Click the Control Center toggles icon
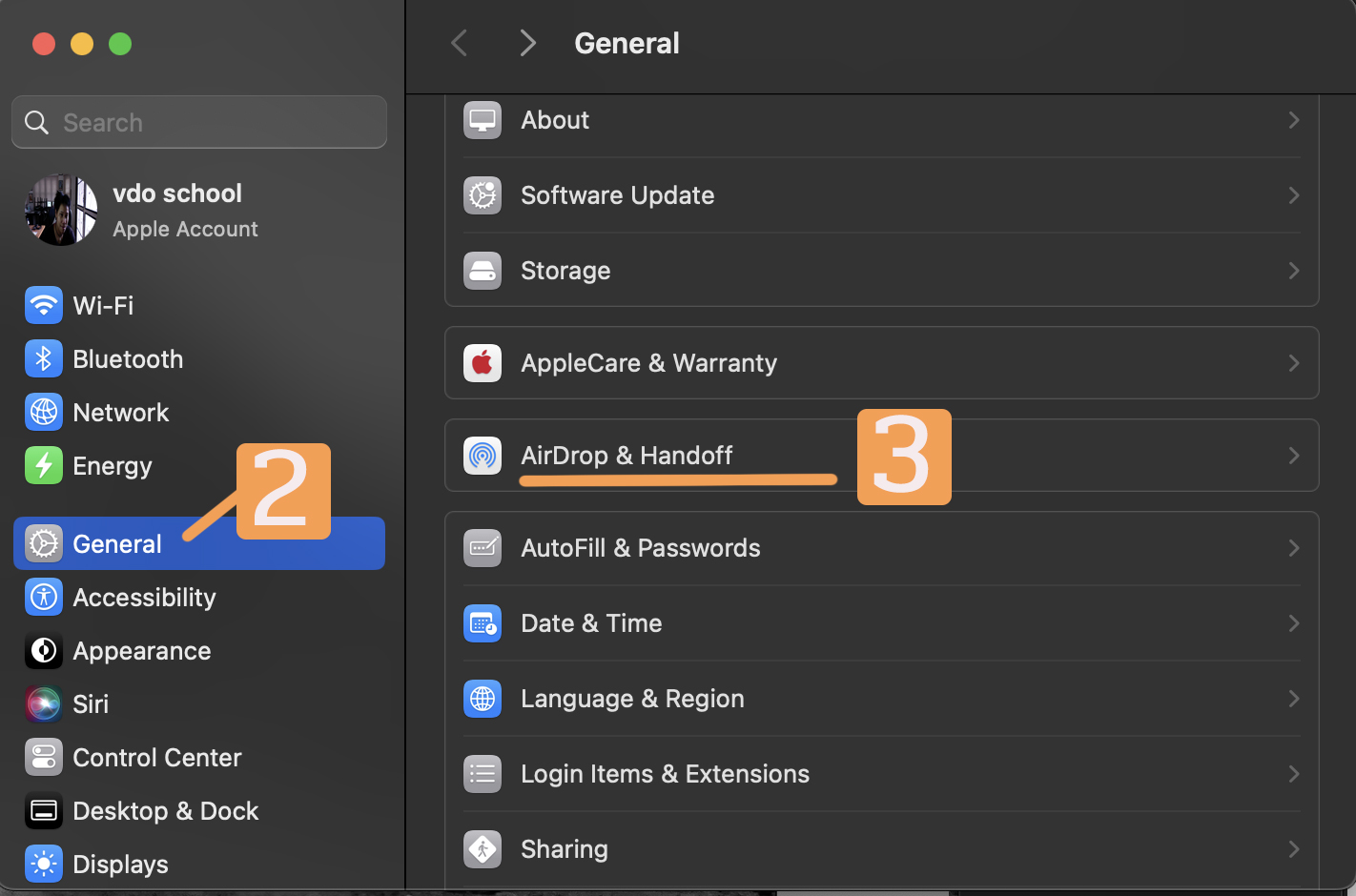This screenshot has height=896, width=1356. pos(44,758)
